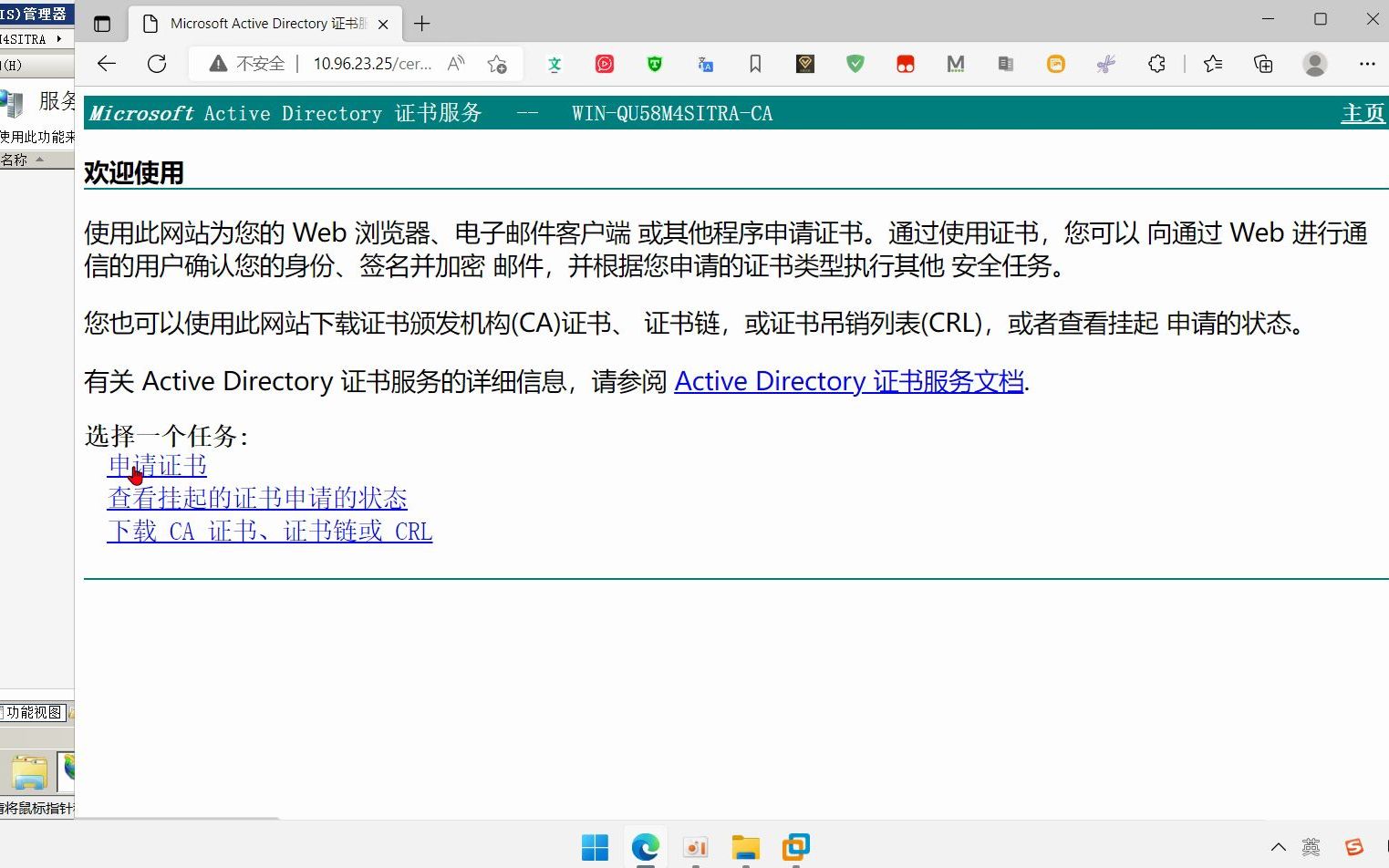This screenshot has width=1389, height=868.
Task: Open the black gold diamond extension
Action: tap(805, 64)
